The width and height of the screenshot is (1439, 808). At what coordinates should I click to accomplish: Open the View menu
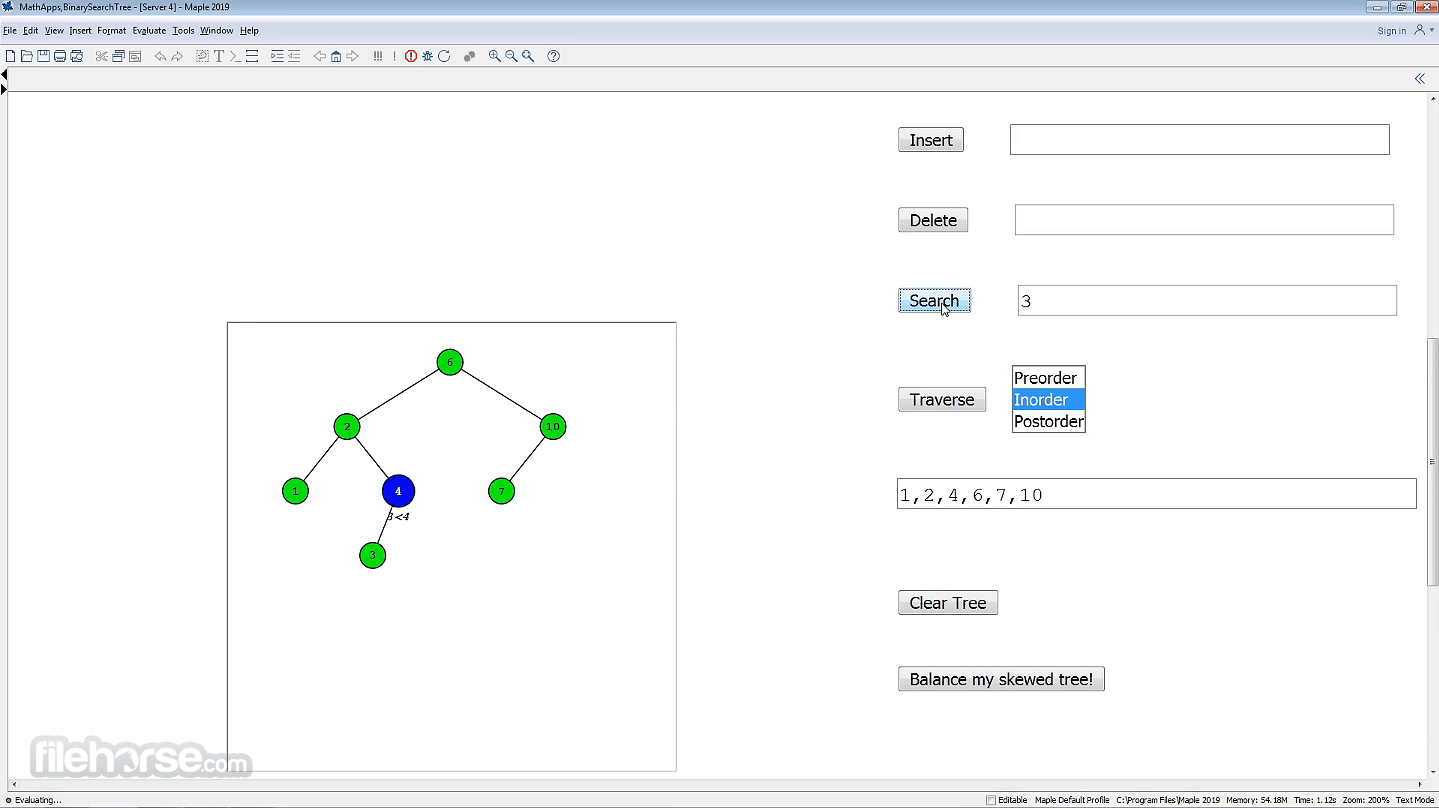click(x=54, y=31)
